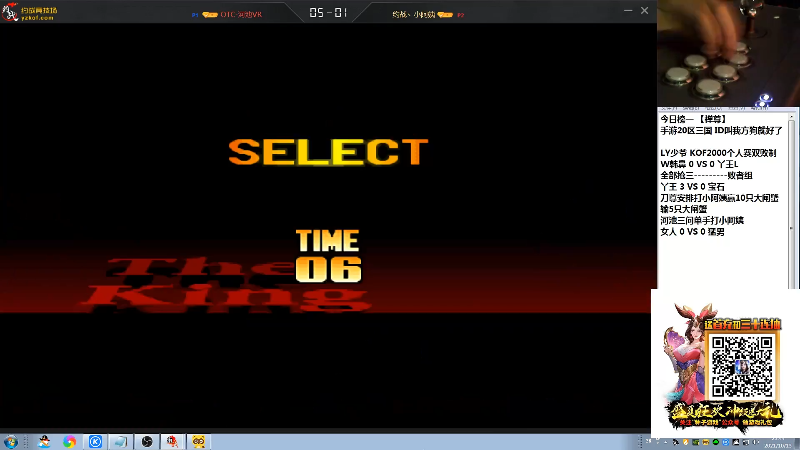Click the green cloud tray icon
The width and height of the screenshot is (800, 450).
[x=715, y=442]
